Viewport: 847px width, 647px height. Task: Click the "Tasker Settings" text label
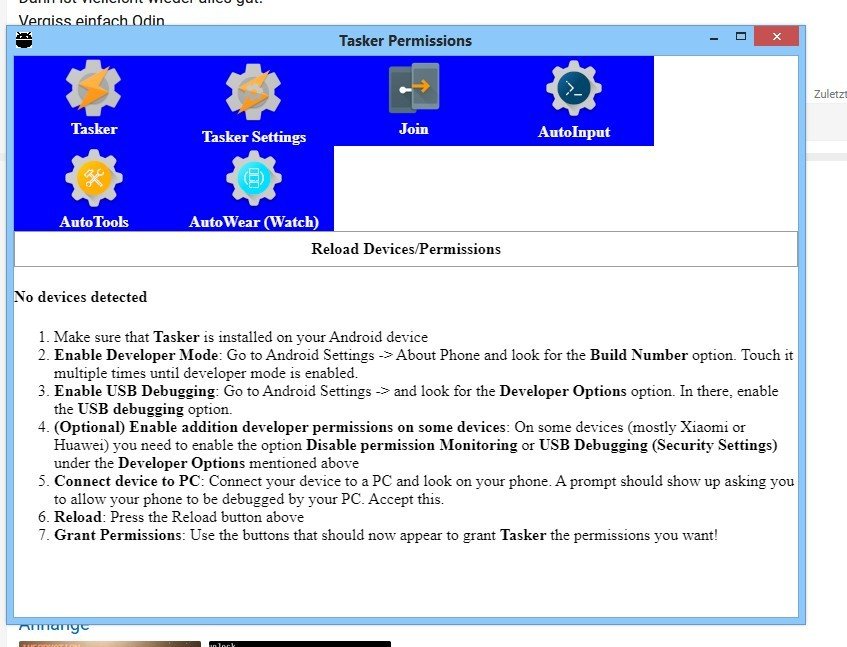pos(254,137)
